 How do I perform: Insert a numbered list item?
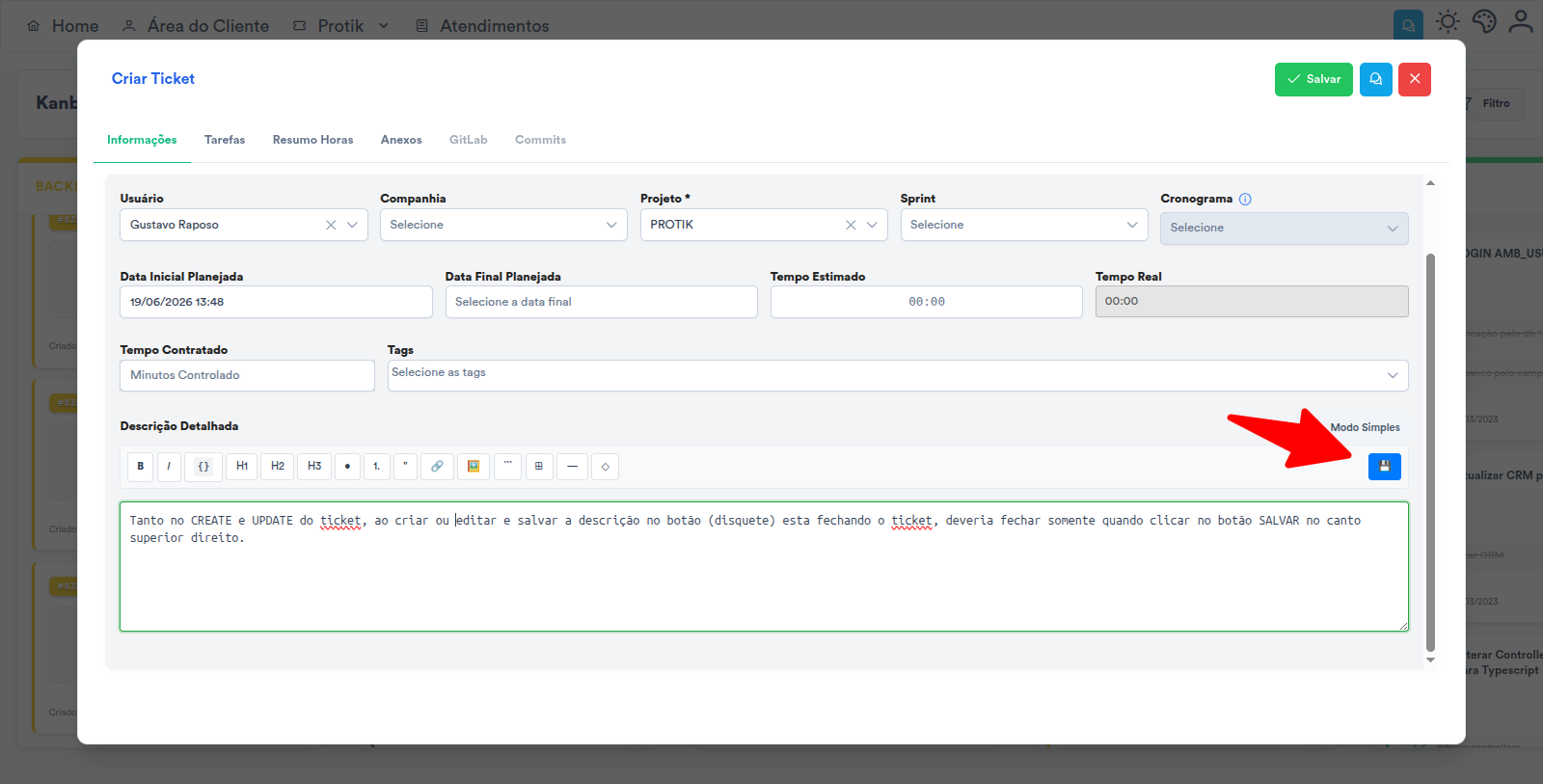pos(377,467)
